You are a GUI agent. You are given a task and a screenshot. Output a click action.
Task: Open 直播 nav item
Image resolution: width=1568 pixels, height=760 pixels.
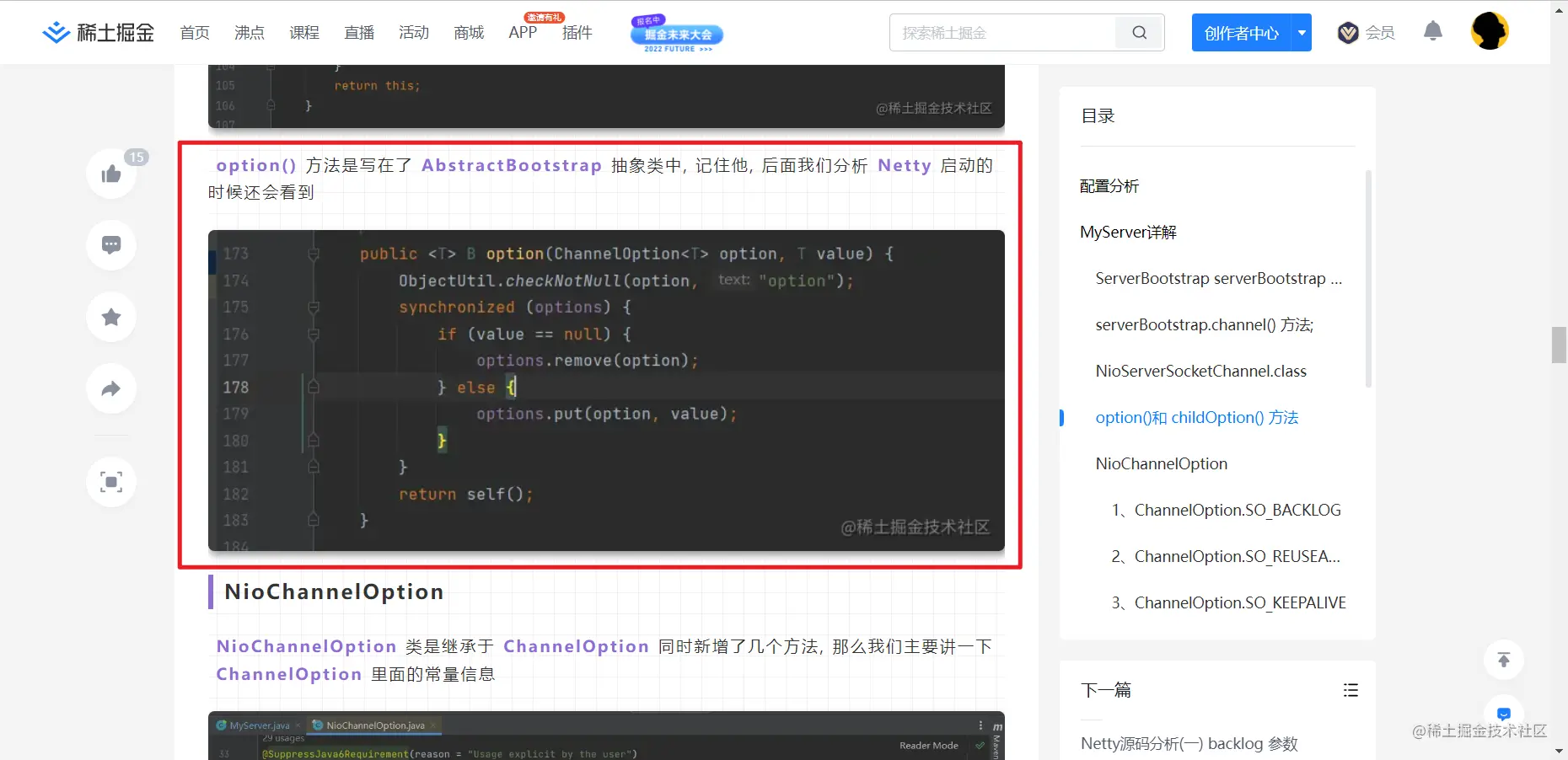coord(359,33)
